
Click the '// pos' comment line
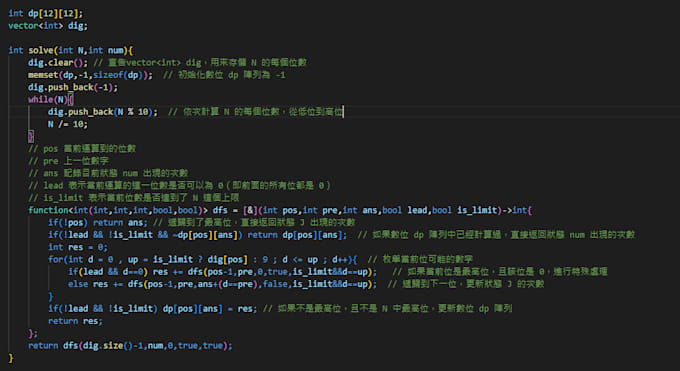click(x=82, y=149)
